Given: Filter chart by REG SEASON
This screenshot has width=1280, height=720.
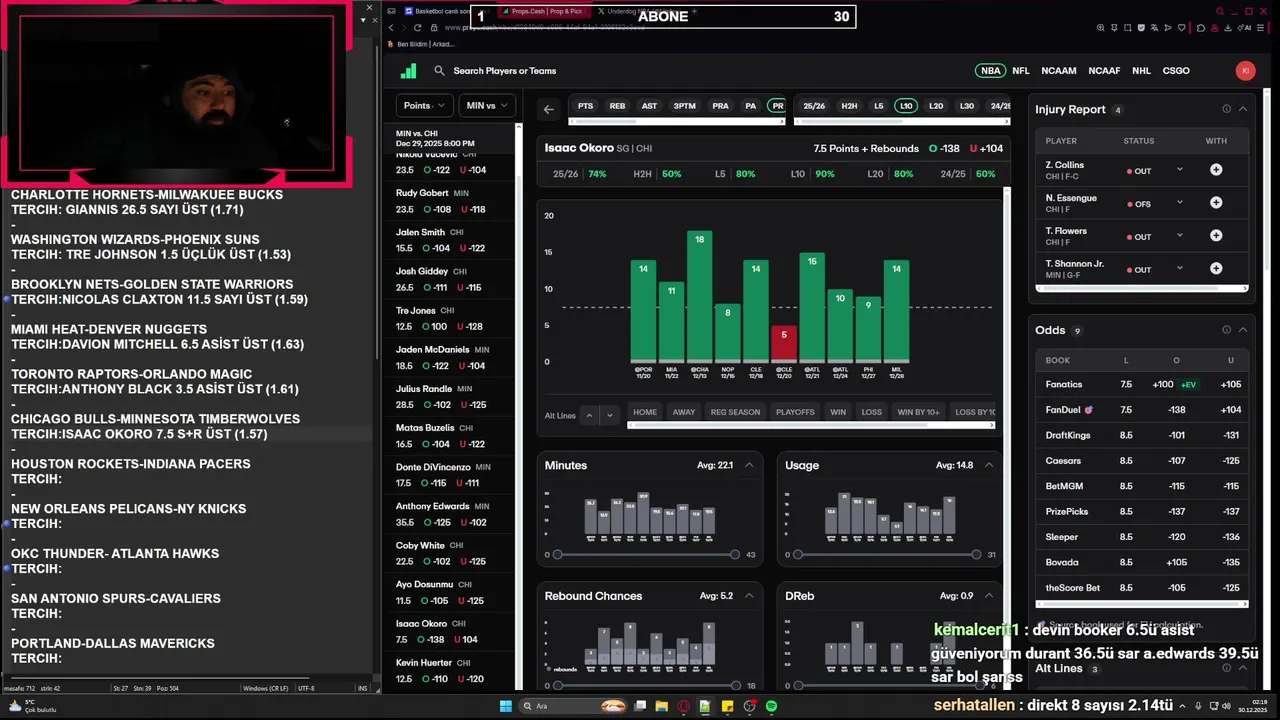Looking at the screenshot, I should tap(735, 412).
